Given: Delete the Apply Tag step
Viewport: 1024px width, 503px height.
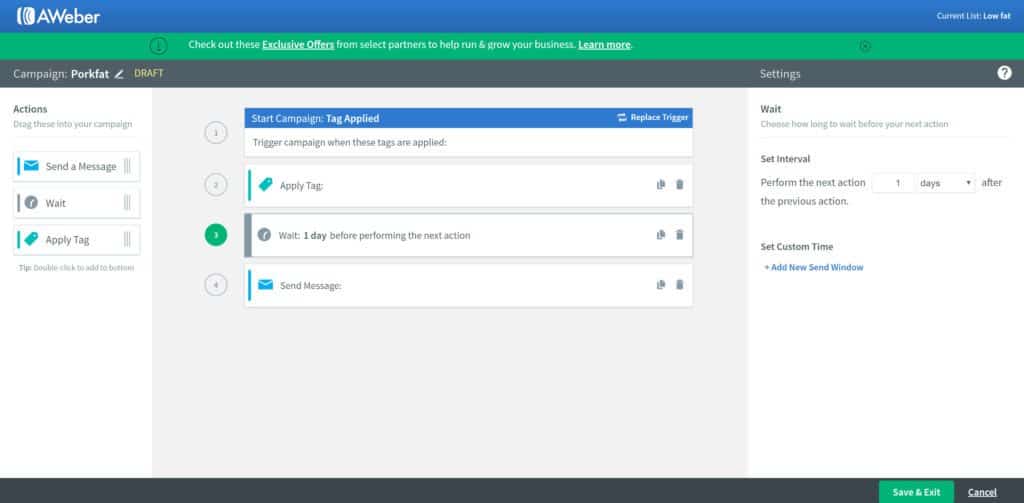Looking at the screenshot, I should click(x=680, y=185).
